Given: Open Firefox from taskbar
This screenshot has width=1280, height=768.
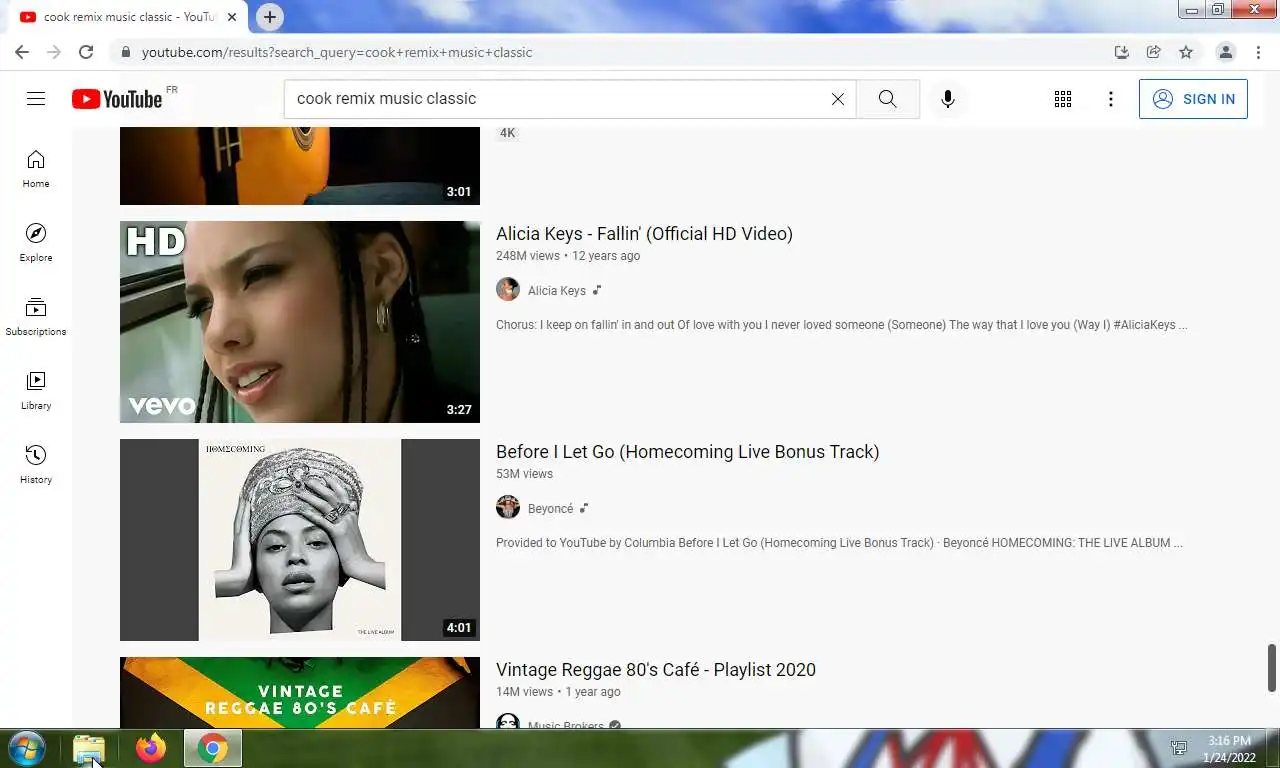Looking at the screenshot, I should pos(151,748).
